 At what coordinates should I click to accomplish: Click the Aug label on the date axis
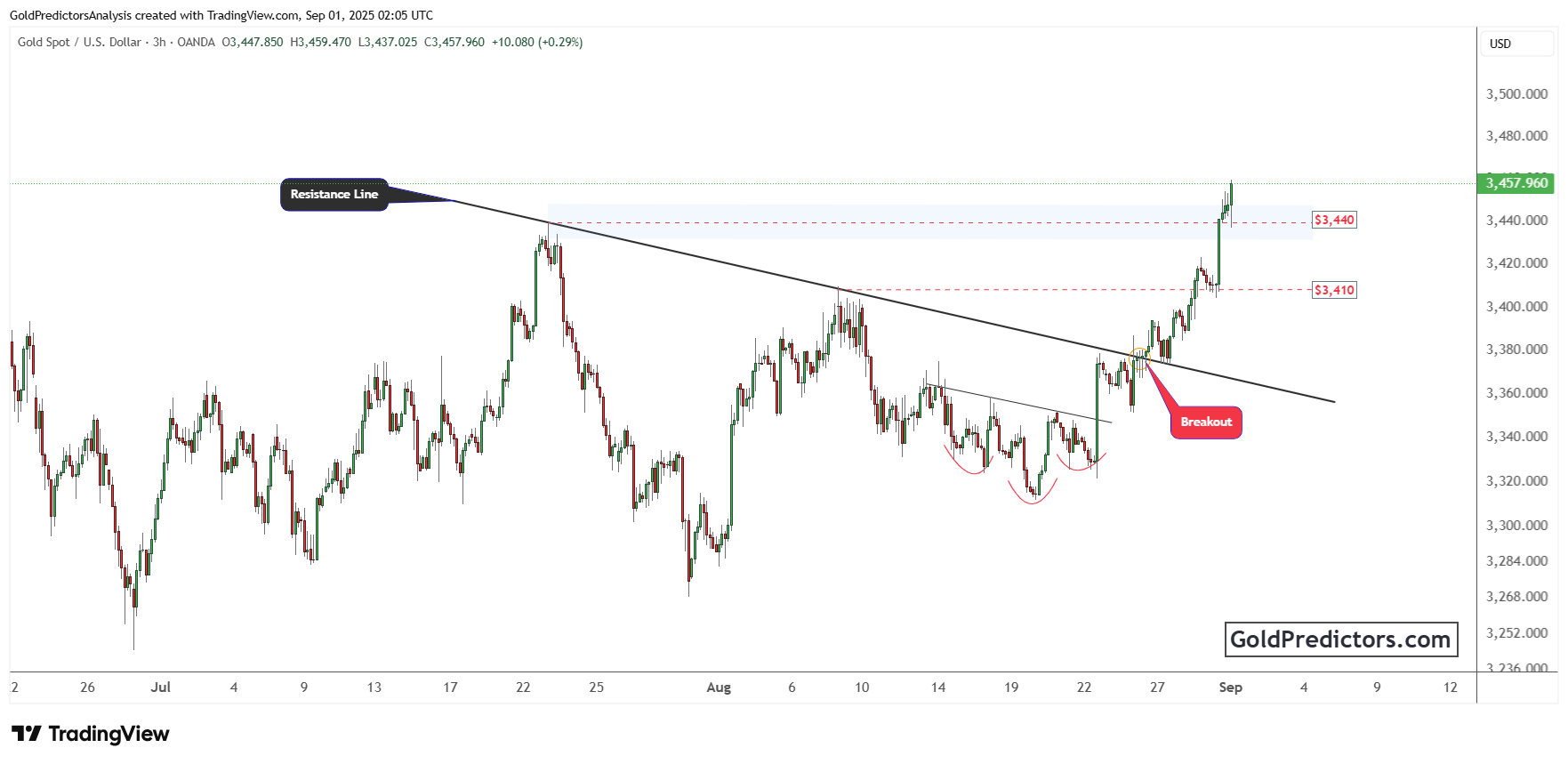tap(718, 688)
